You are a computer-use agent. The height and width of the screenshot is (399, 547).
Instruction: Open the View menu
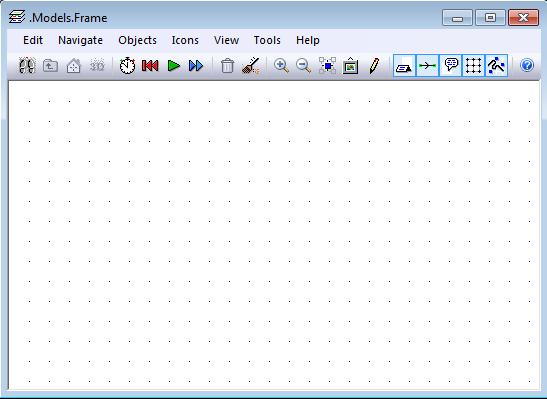(x=226, y=40)
